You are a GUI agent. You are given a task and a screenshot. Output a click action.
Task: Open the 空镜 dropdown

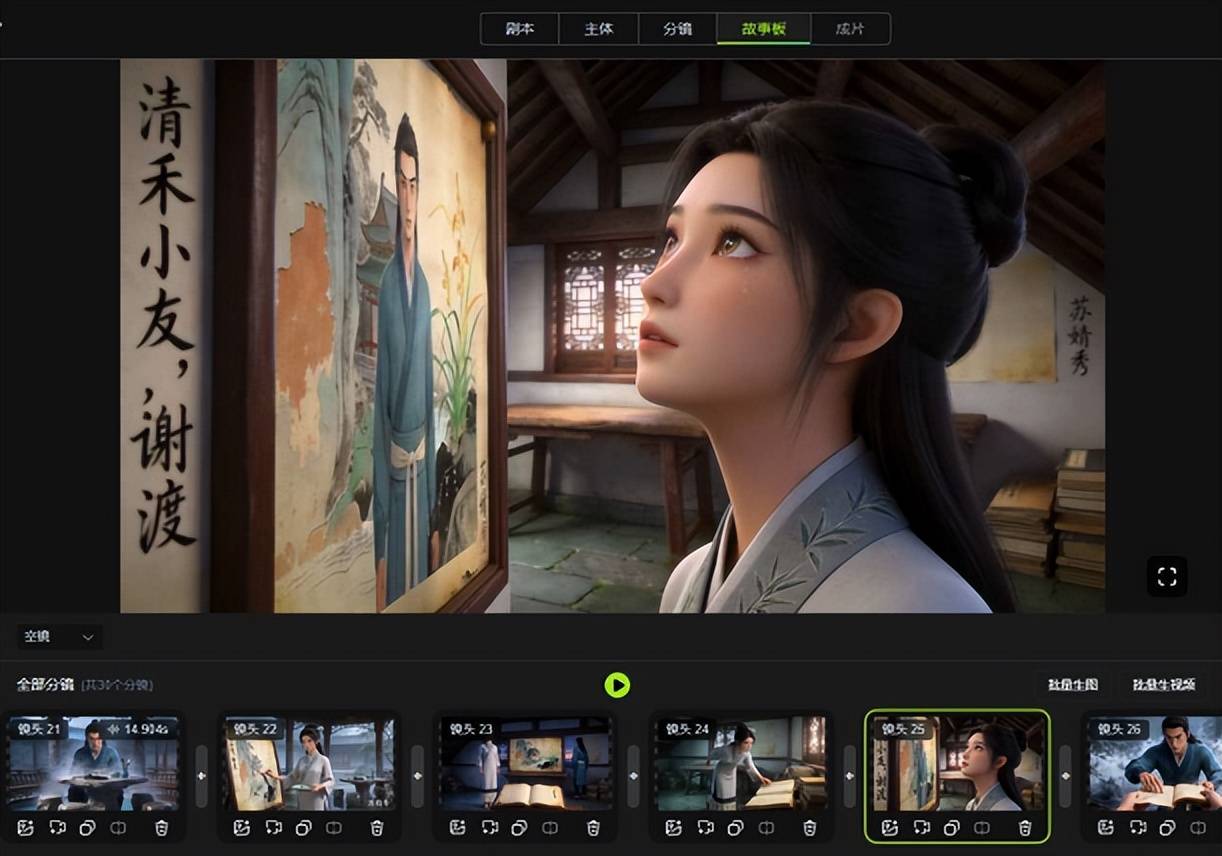(x=59, y=637)
